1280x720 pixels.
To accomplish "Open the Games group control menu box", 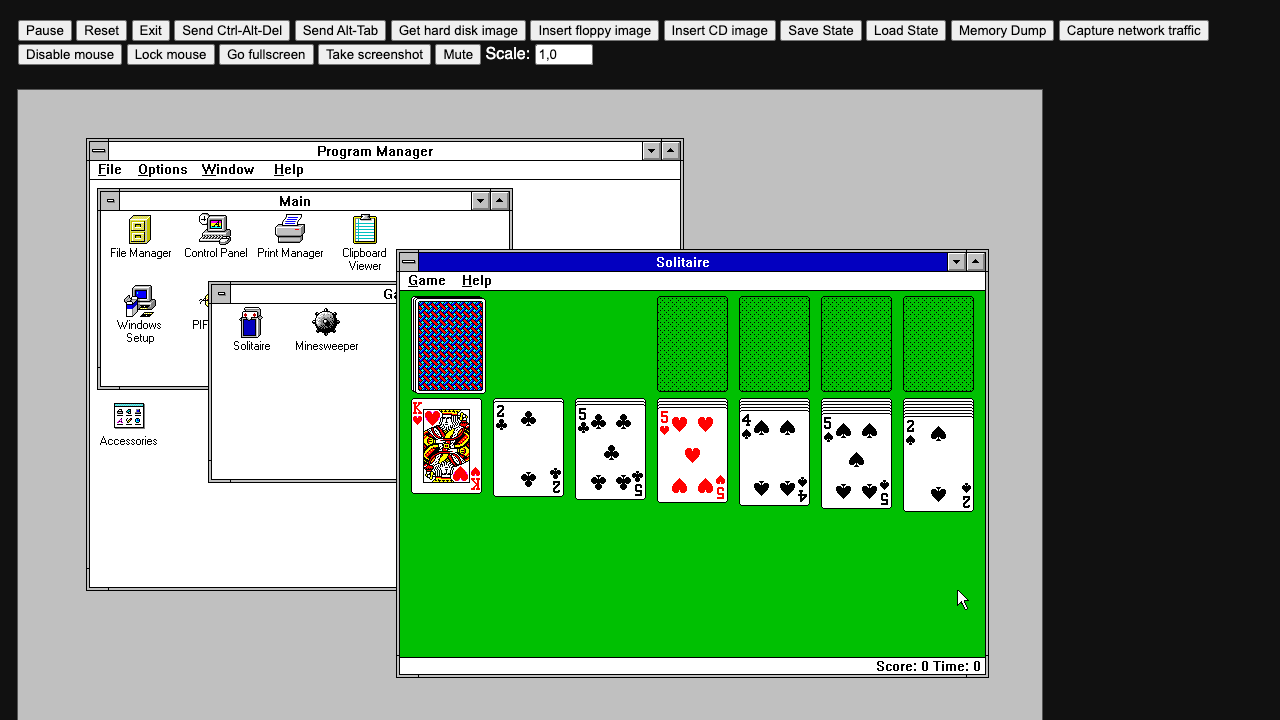I will pyautogui.click(x=221, y=294).
